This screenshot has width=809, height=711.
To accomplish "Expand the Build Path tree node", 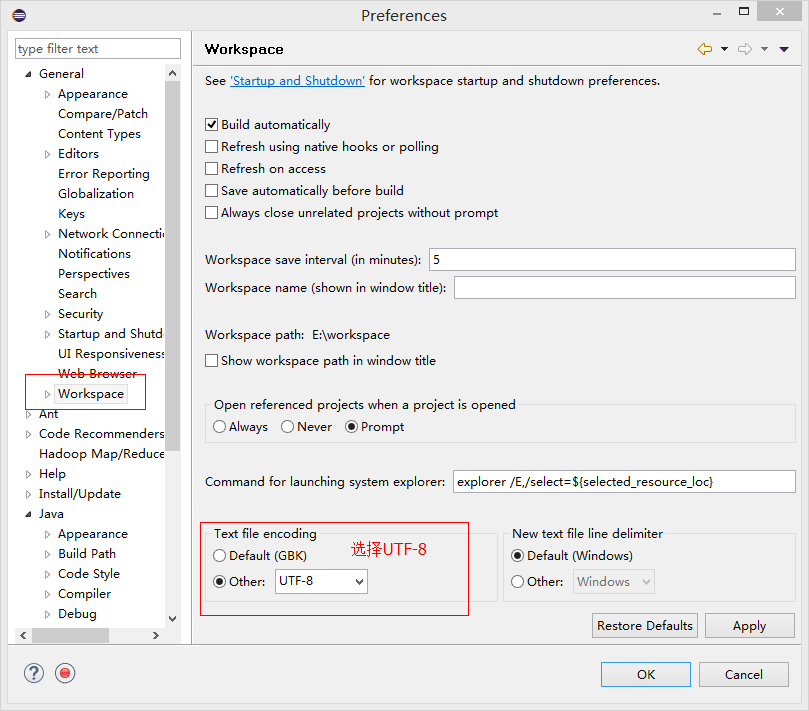I will click(47, 554).
